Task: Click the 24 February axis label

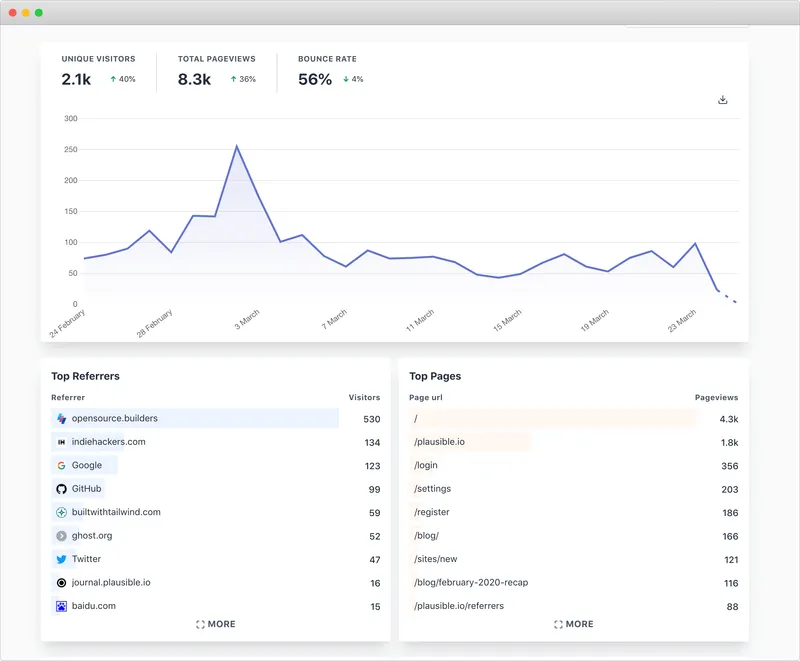Action: (x=67, y=323)
